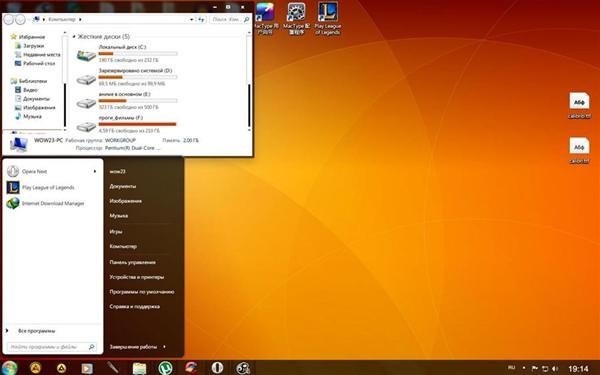Open the MacType gear desktop shortcut
This screenshot has height=375, width=600.
click(x=297, y=18)
